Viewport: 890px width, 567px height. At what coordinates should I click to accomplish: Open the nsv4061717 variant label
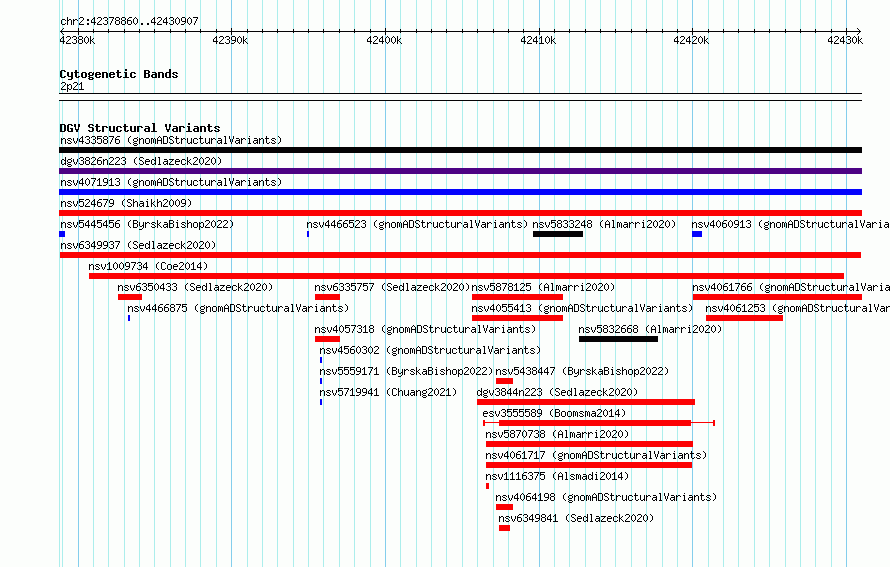(596, 455)
